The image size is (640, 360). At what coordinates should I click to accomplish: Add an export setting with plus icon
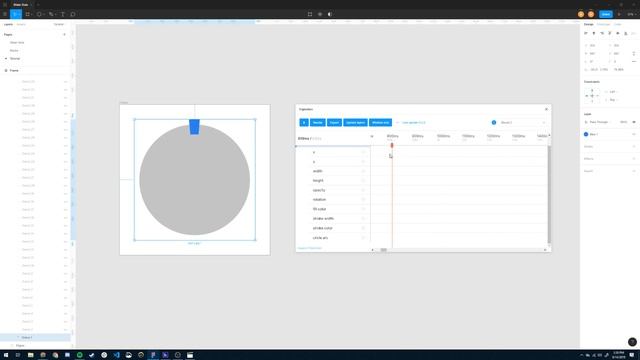click(634, 171)
